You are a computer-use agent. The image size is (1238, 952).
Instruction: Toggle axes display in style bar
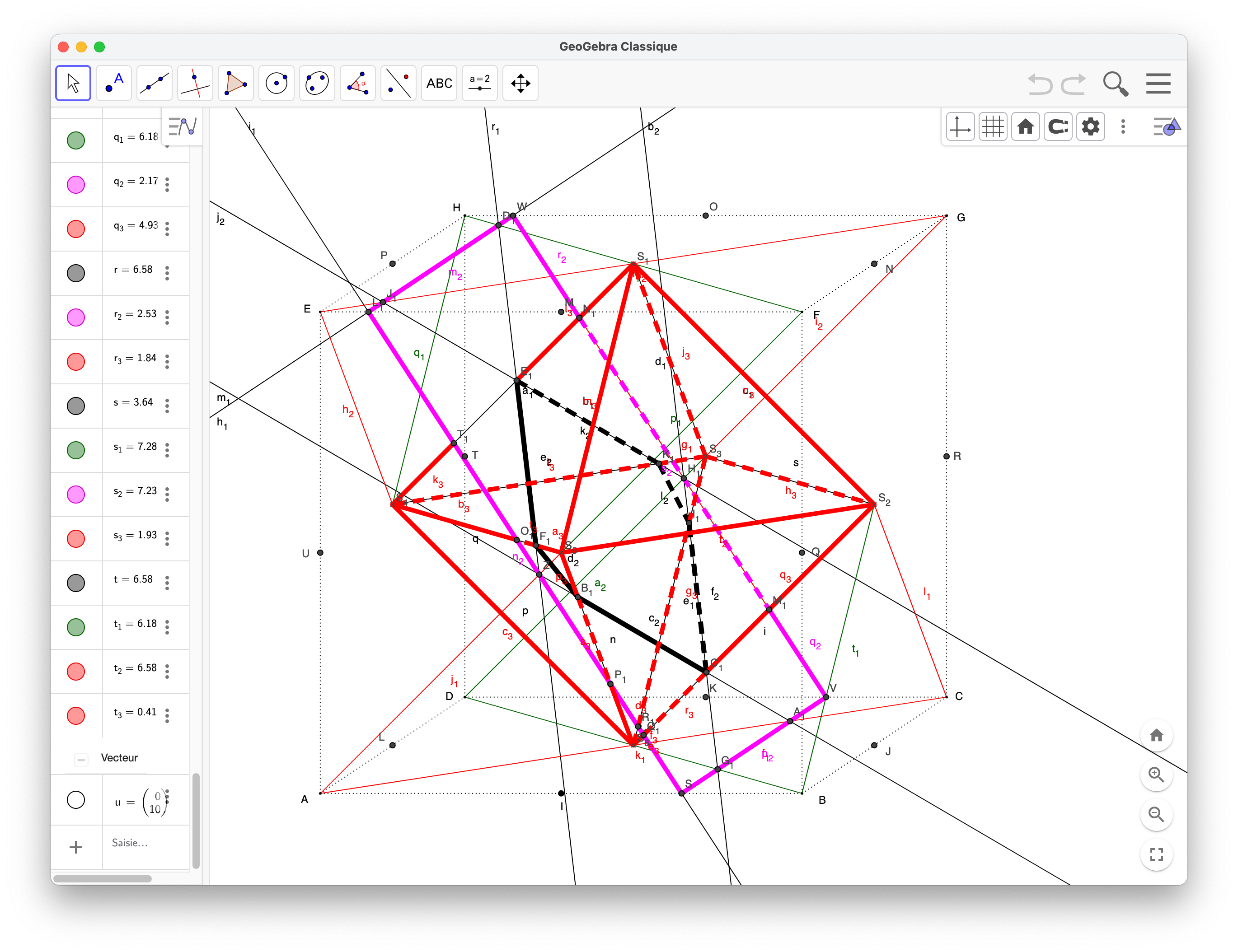(960, 126)
